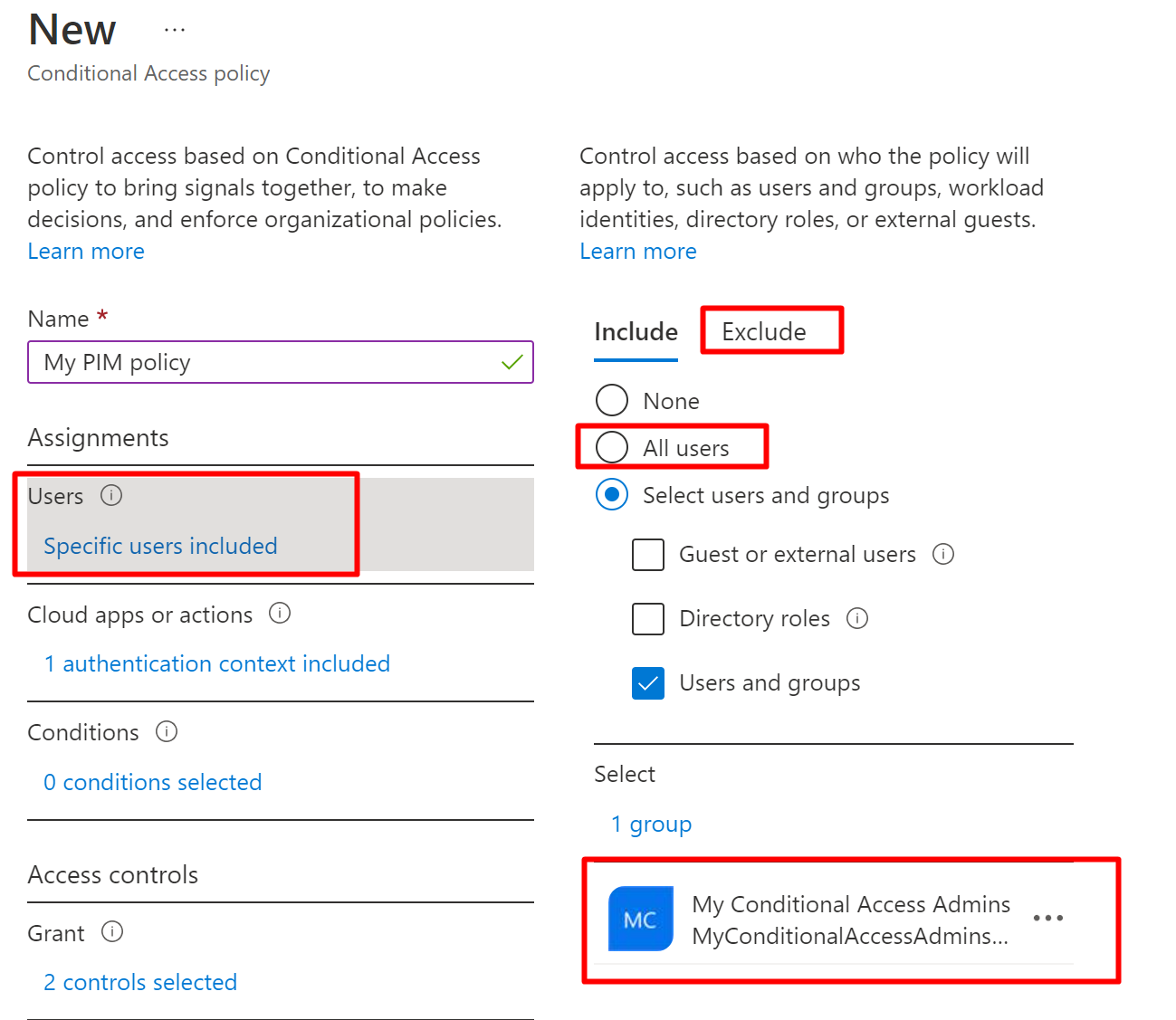Select the None radio button
The width and height of the screenshot is (1176, 1020).
pos(612,400)
